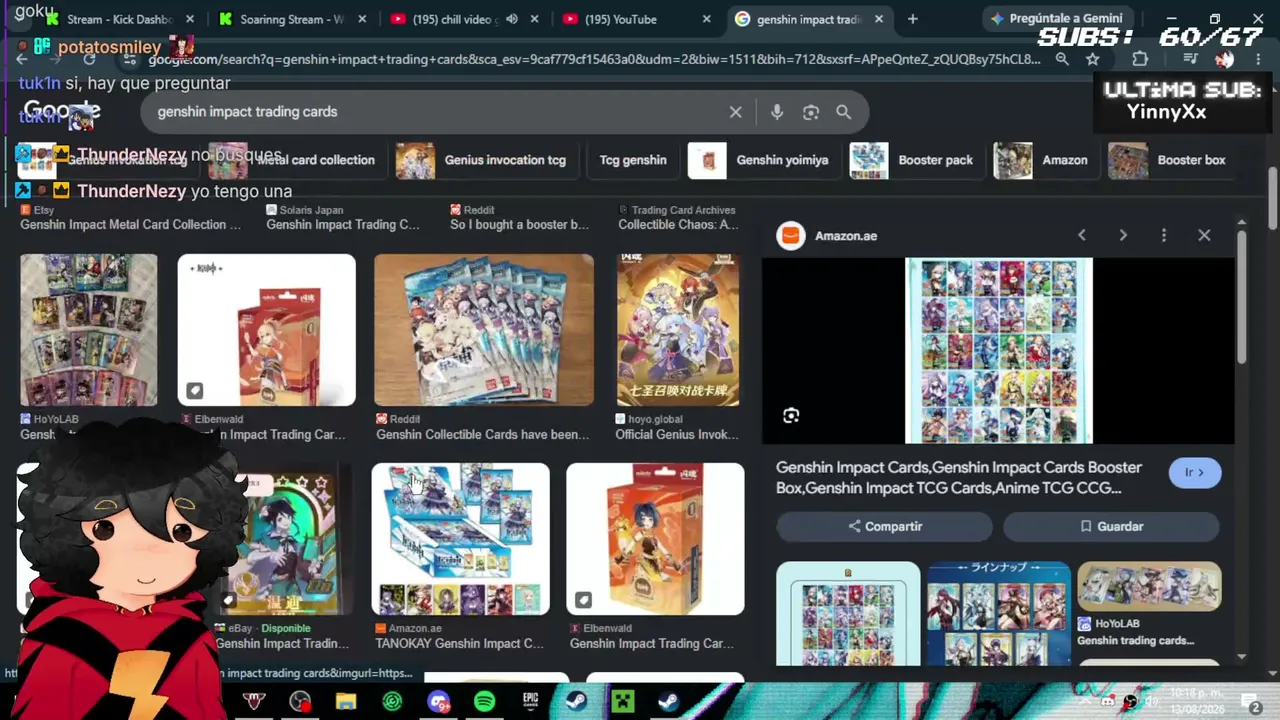
Task: Bookmark this page with the star icon
Action: [x=1093, y=59]
